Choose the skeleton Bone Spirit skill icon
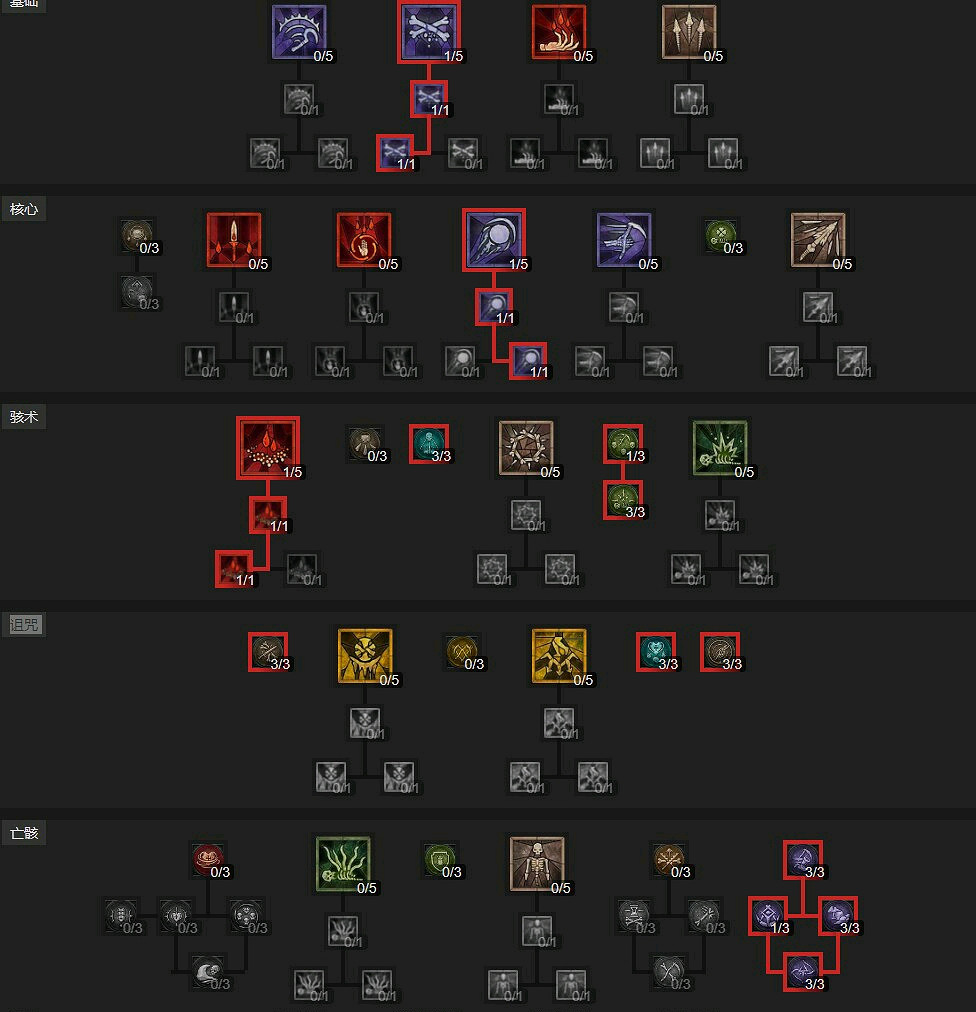Image resolution: width=976 pixels, height=1012 pixels. (537, 864)
